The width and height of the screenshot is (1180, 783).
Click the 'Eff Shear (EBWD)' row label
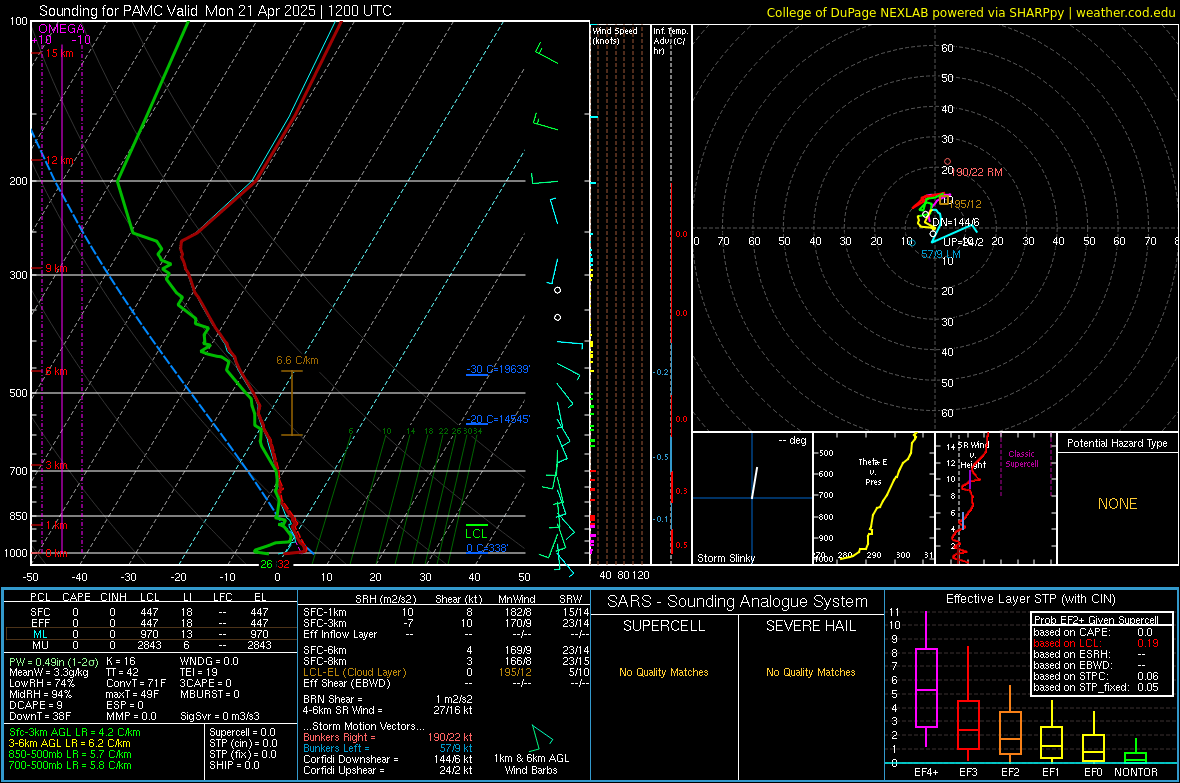tap(347, 683)
